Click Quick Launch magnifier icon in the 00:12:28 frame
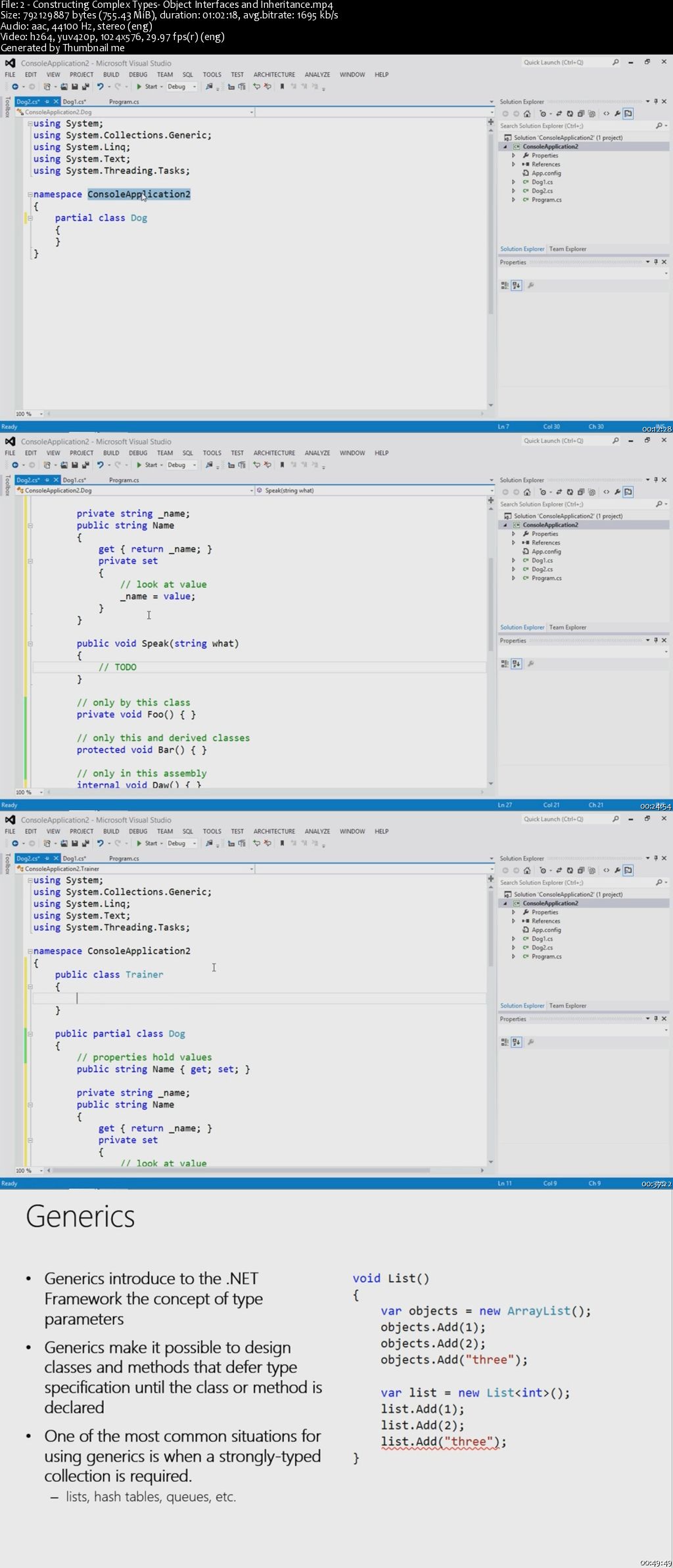 616,62
